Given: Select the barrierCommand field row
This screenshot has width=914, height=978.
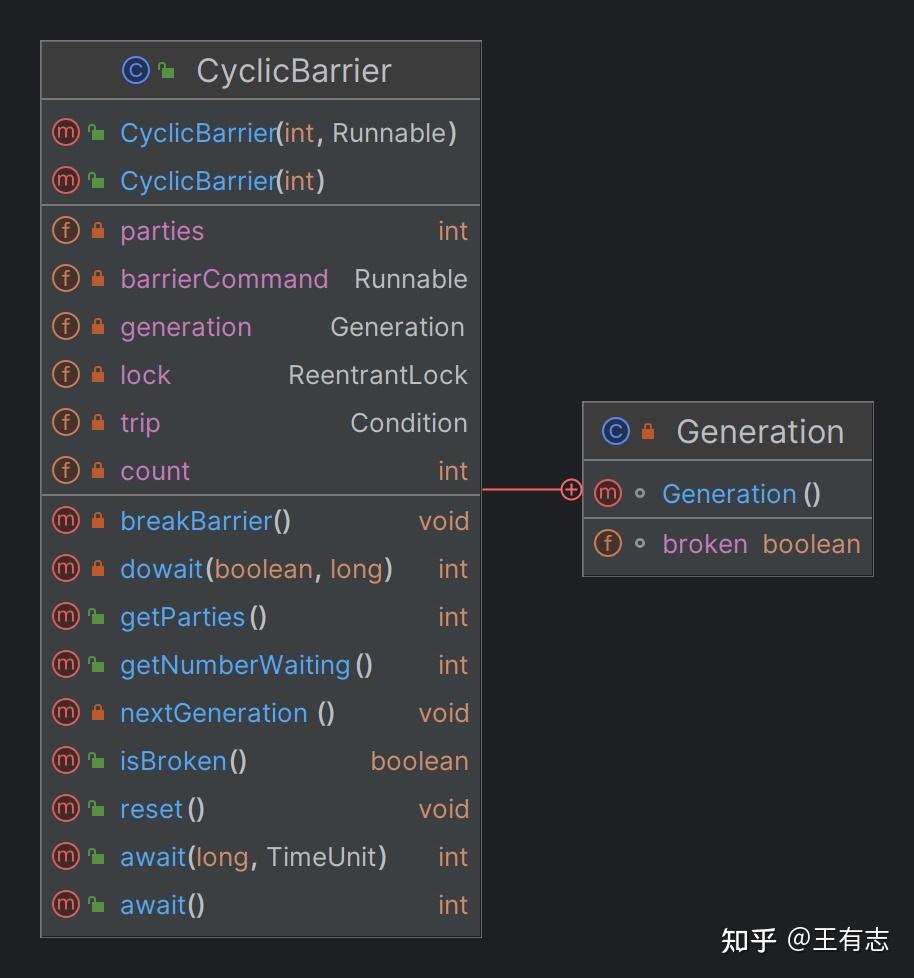Looking at the screenshot, I should [x=261, y=279].
